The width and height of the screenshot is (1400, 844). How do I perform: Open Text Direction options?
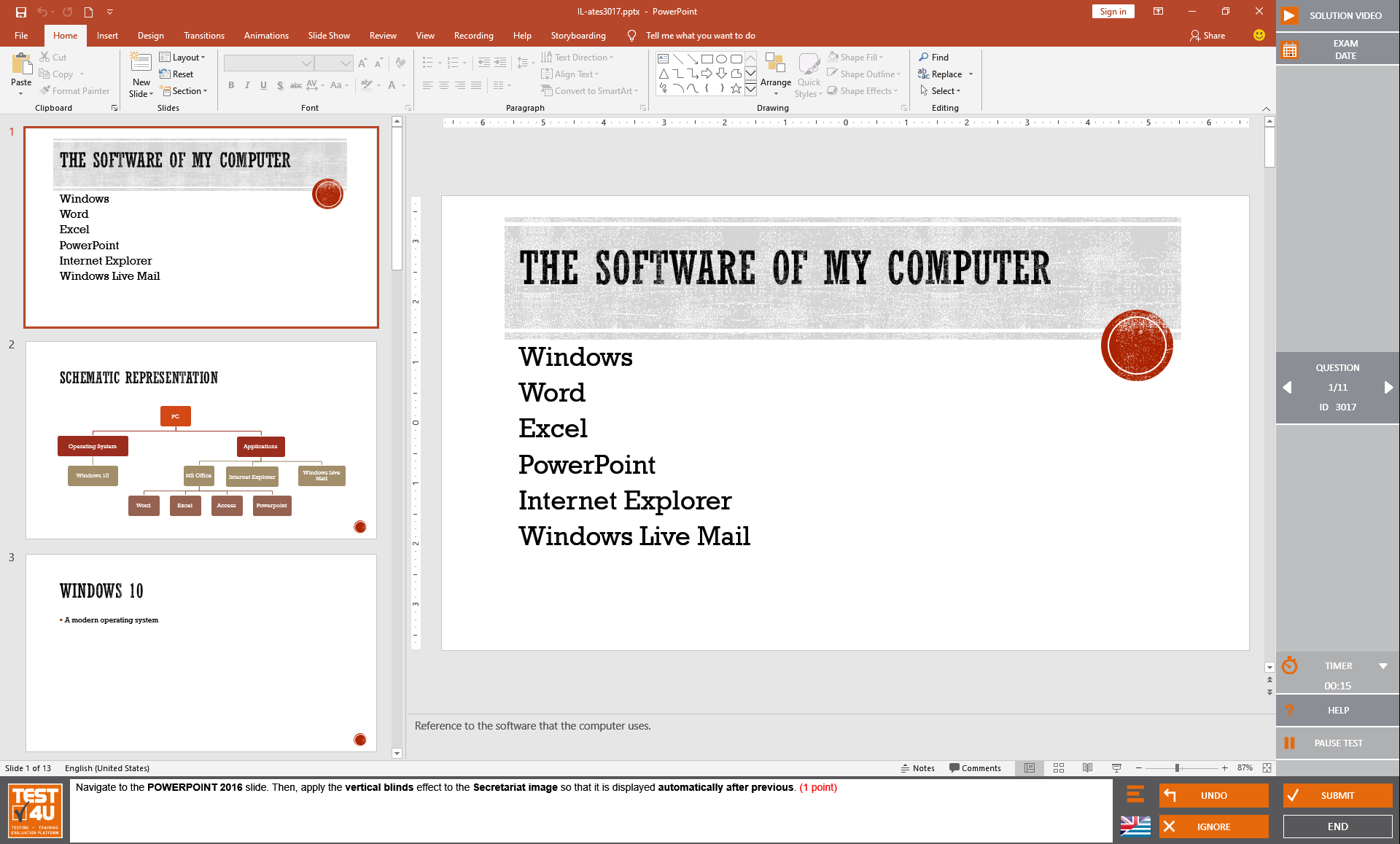(x=577, y=58)
